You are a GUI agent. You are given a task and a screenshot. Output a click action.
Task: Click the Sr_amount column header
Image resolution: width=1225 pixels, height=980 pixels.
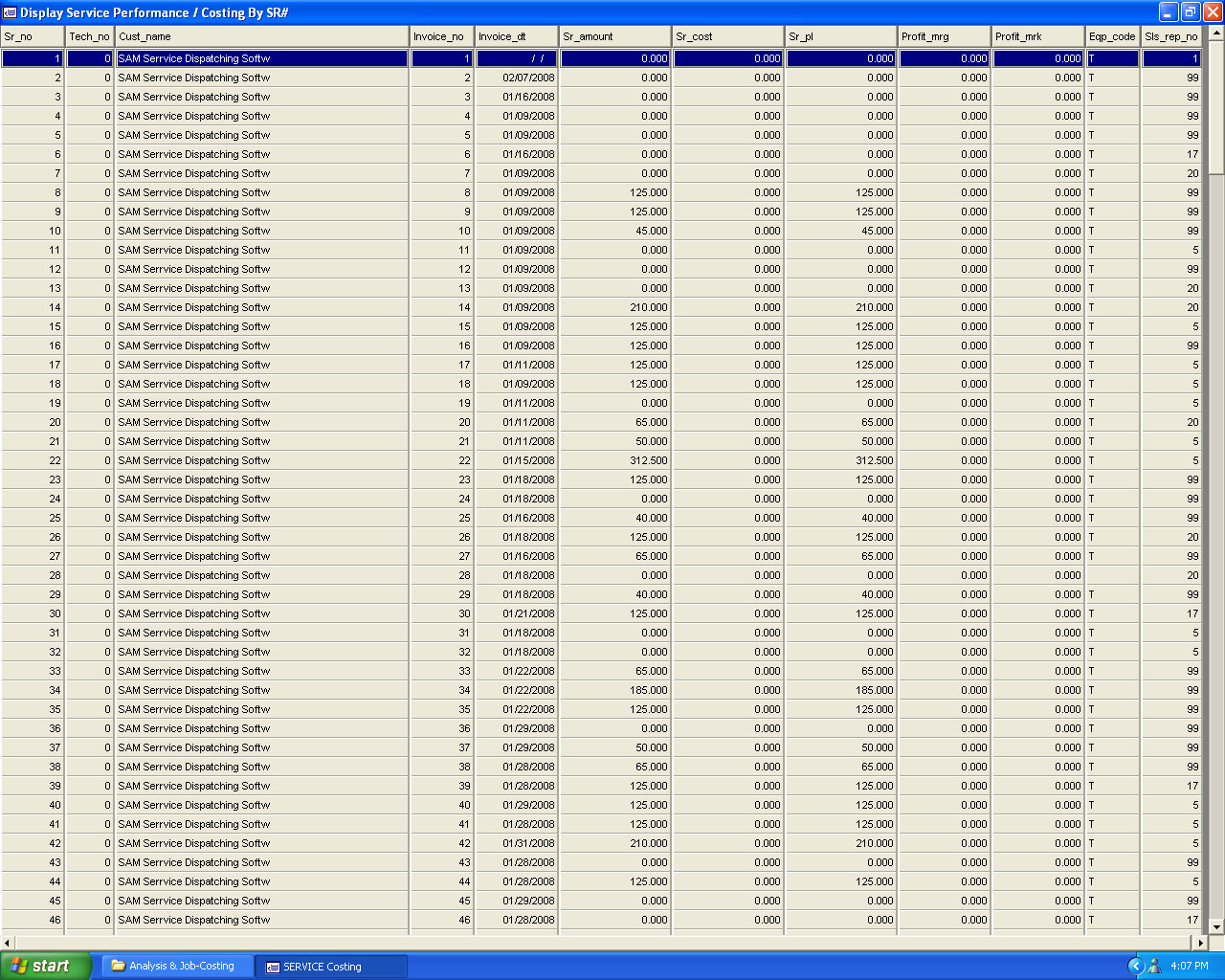pos(615,36)
